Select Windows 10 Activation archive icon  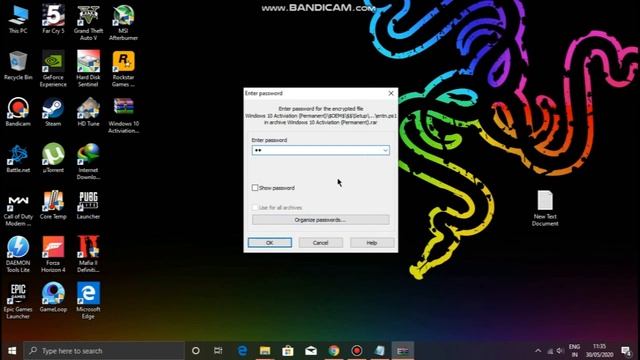[x=123, y=116]
